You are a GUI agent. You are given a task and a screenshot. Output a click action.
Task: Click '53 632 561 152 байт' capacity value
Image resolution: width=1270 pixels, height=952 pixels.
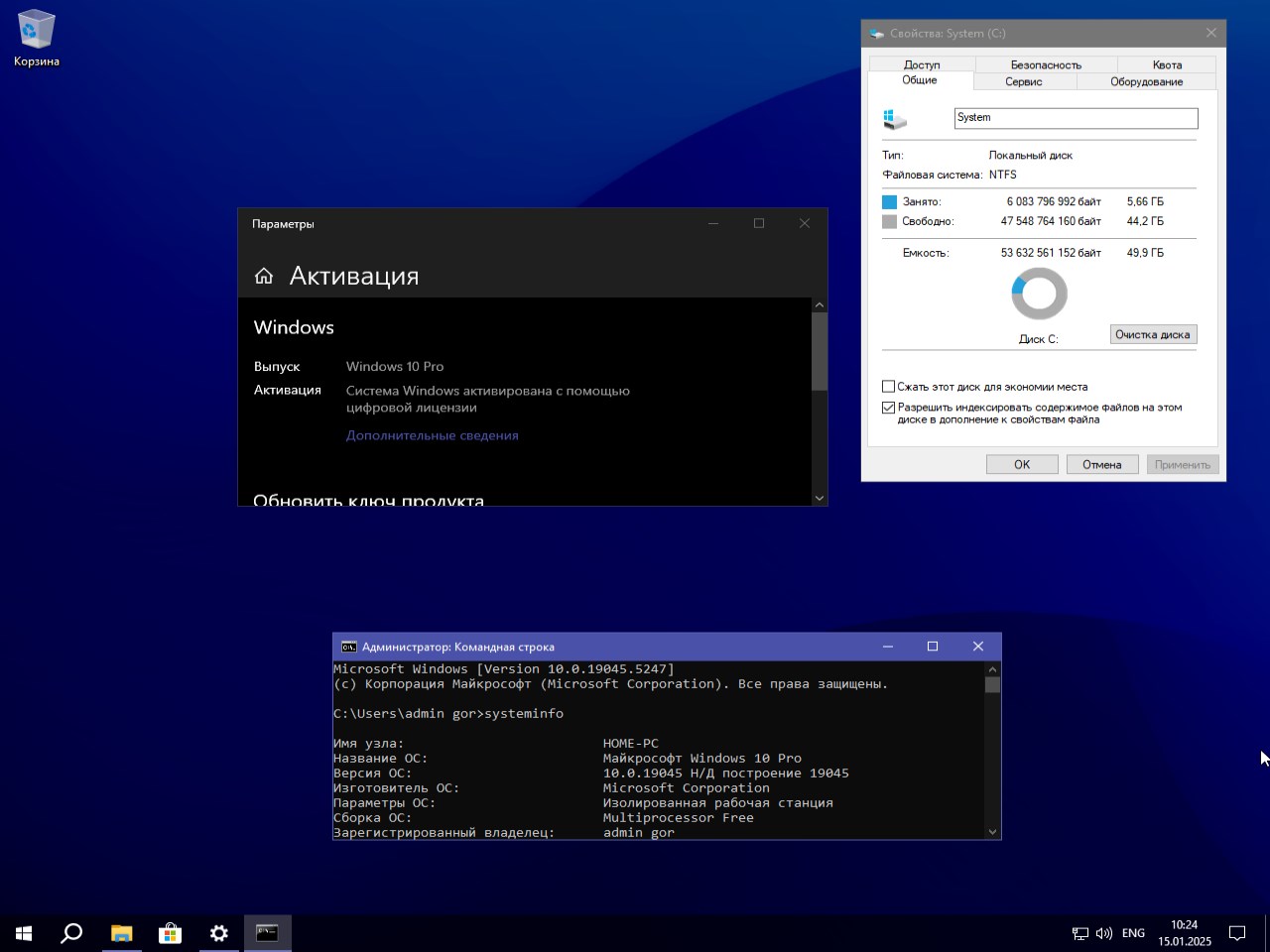1051,253
